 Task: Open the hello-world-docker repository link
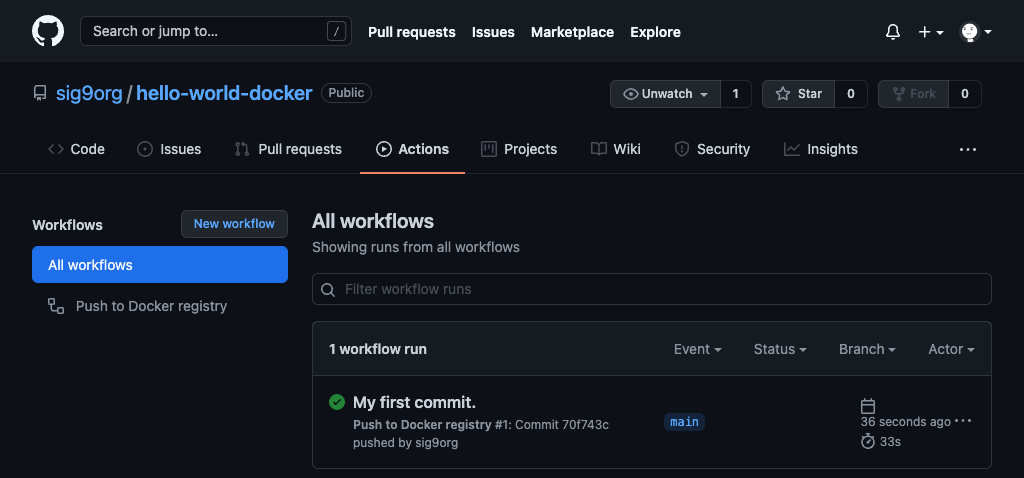click(x=224, y=93)
